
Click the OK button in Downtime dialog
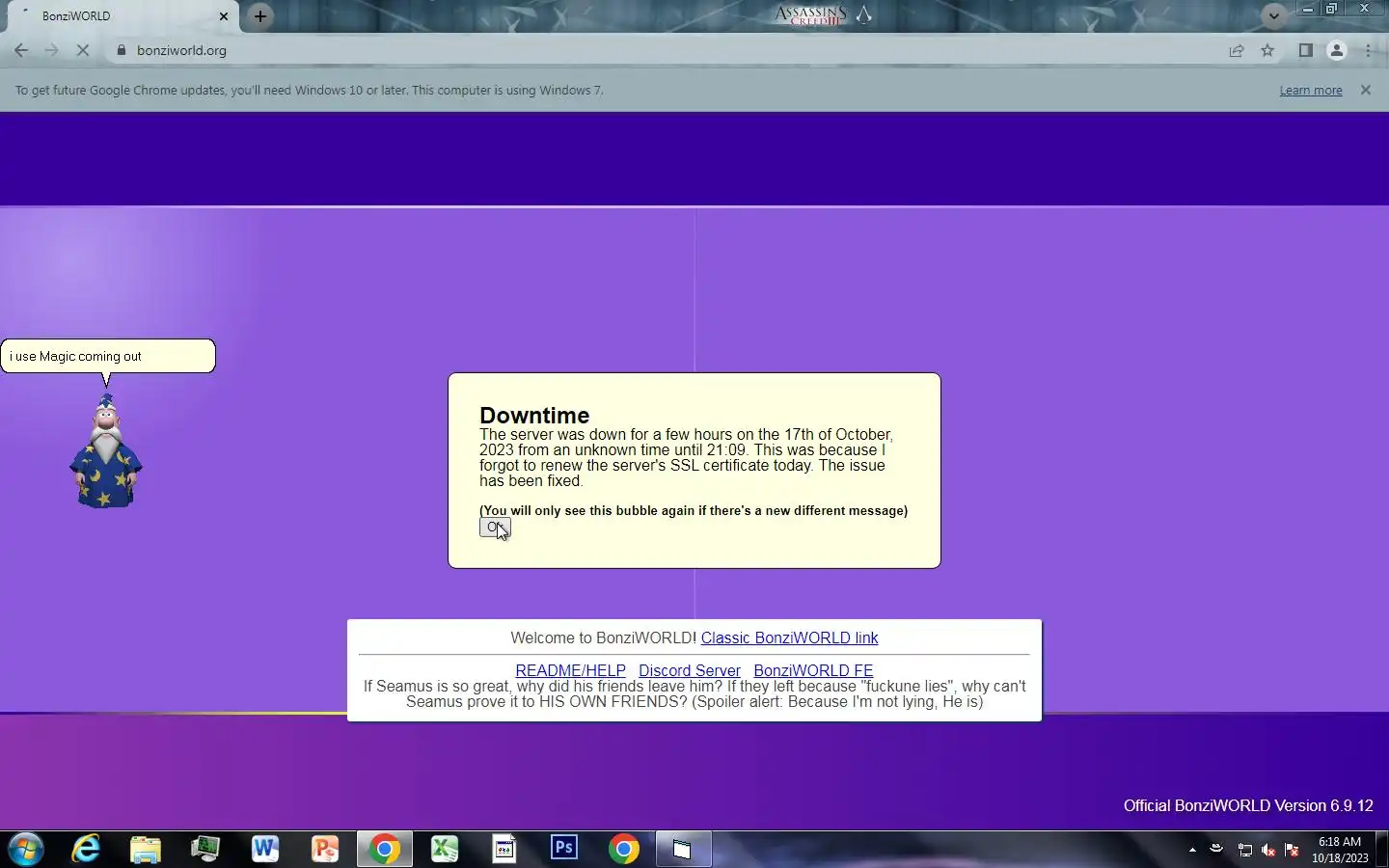click(495, 528)
